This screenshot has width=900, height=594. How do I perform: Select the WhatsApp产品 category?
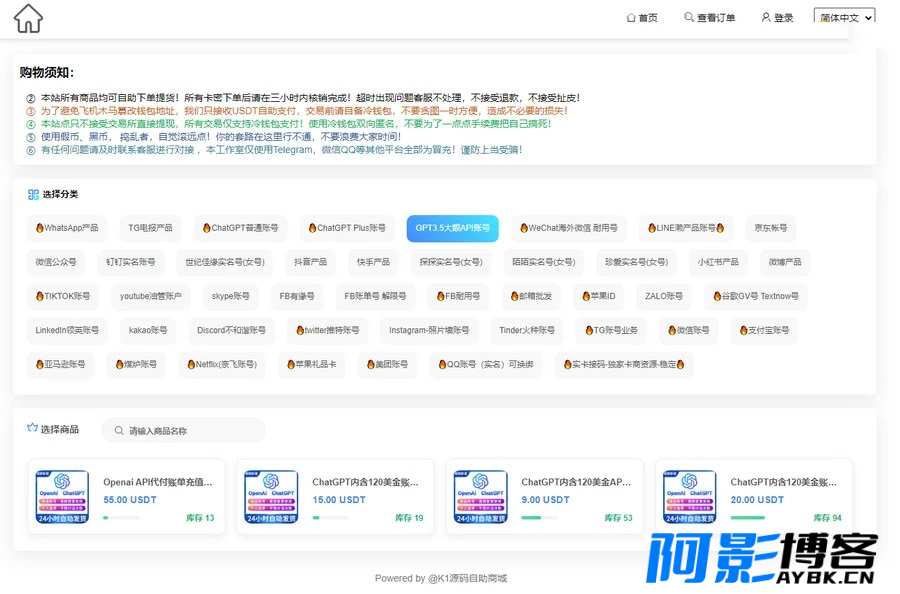point(67,228)
